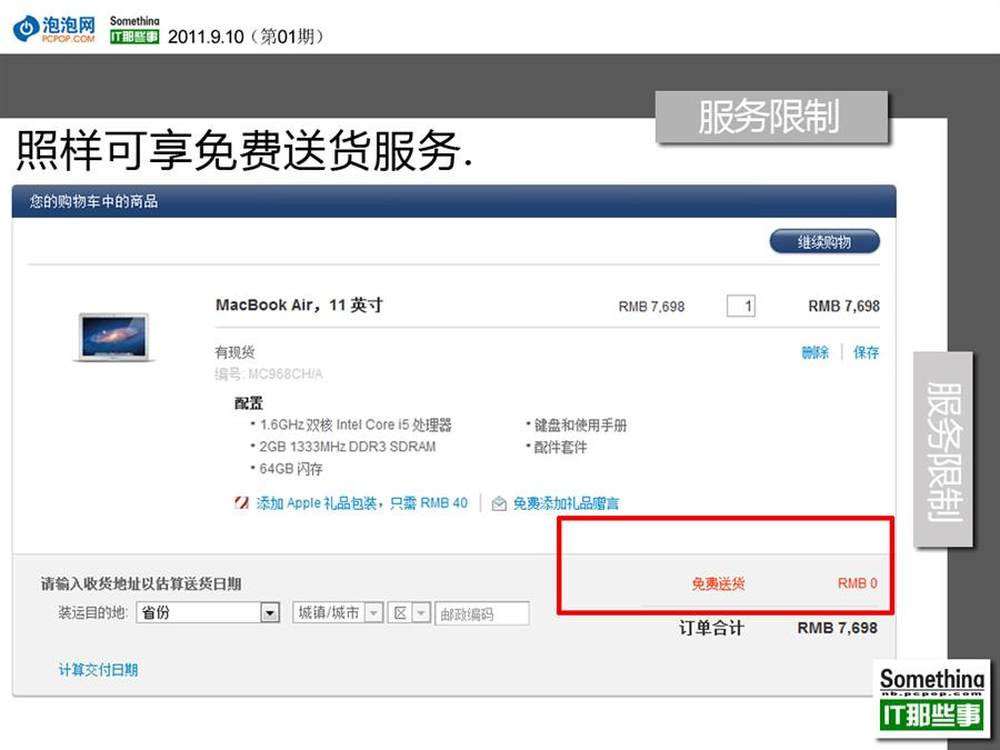This screenshot has height=750, width=1000.
Task: Click the vertical 服务限制 side tab
Action: pyautogui.click(x=943, y=450)
